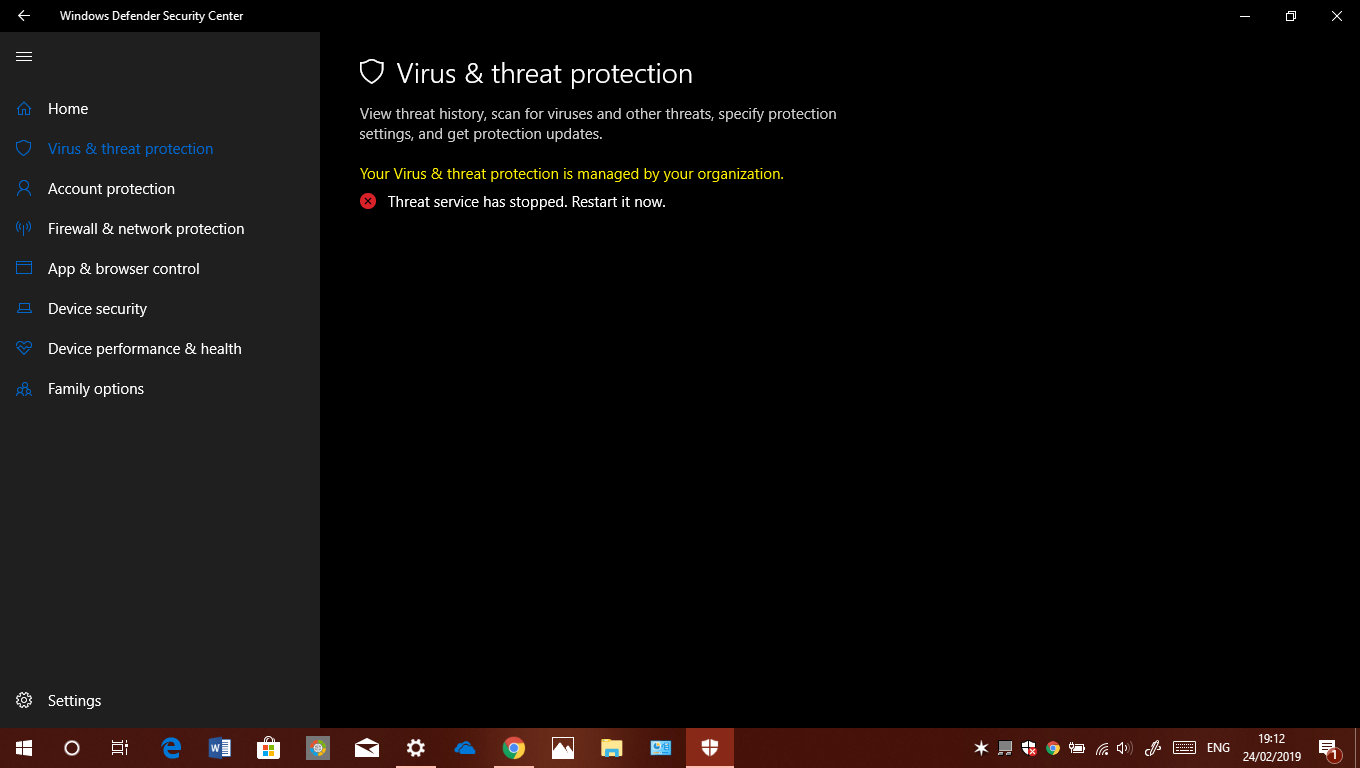Viewport: 1360px width, 768px height.
Task: Open the gray square app icon beside Store
Action: (x=318, y=748)
